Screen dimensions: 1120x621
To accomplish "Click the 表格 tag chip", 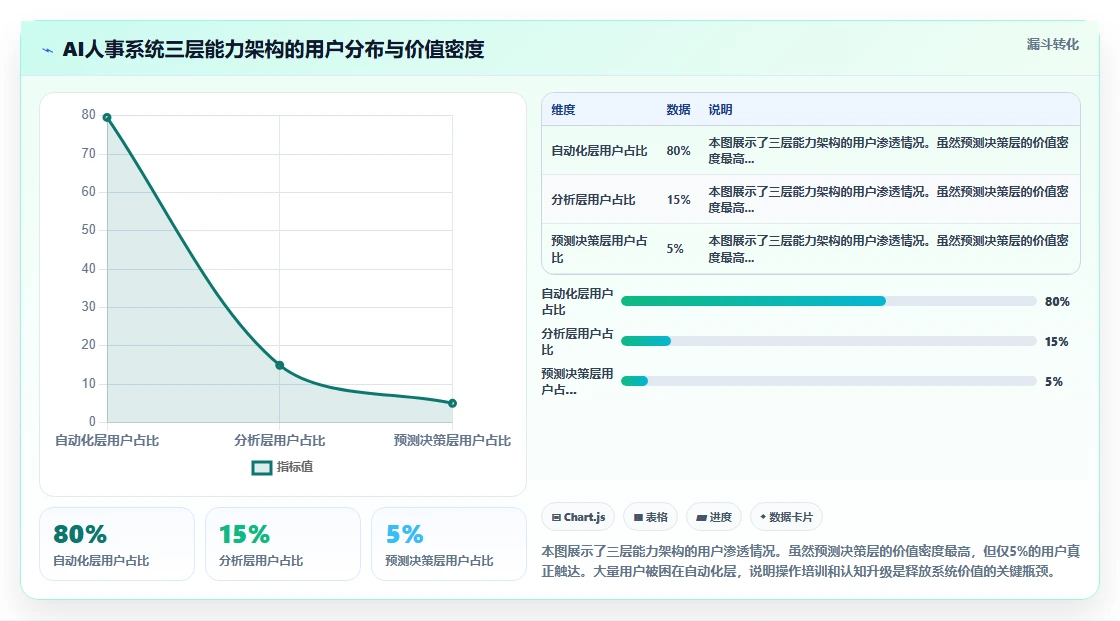I will (651, 517).
